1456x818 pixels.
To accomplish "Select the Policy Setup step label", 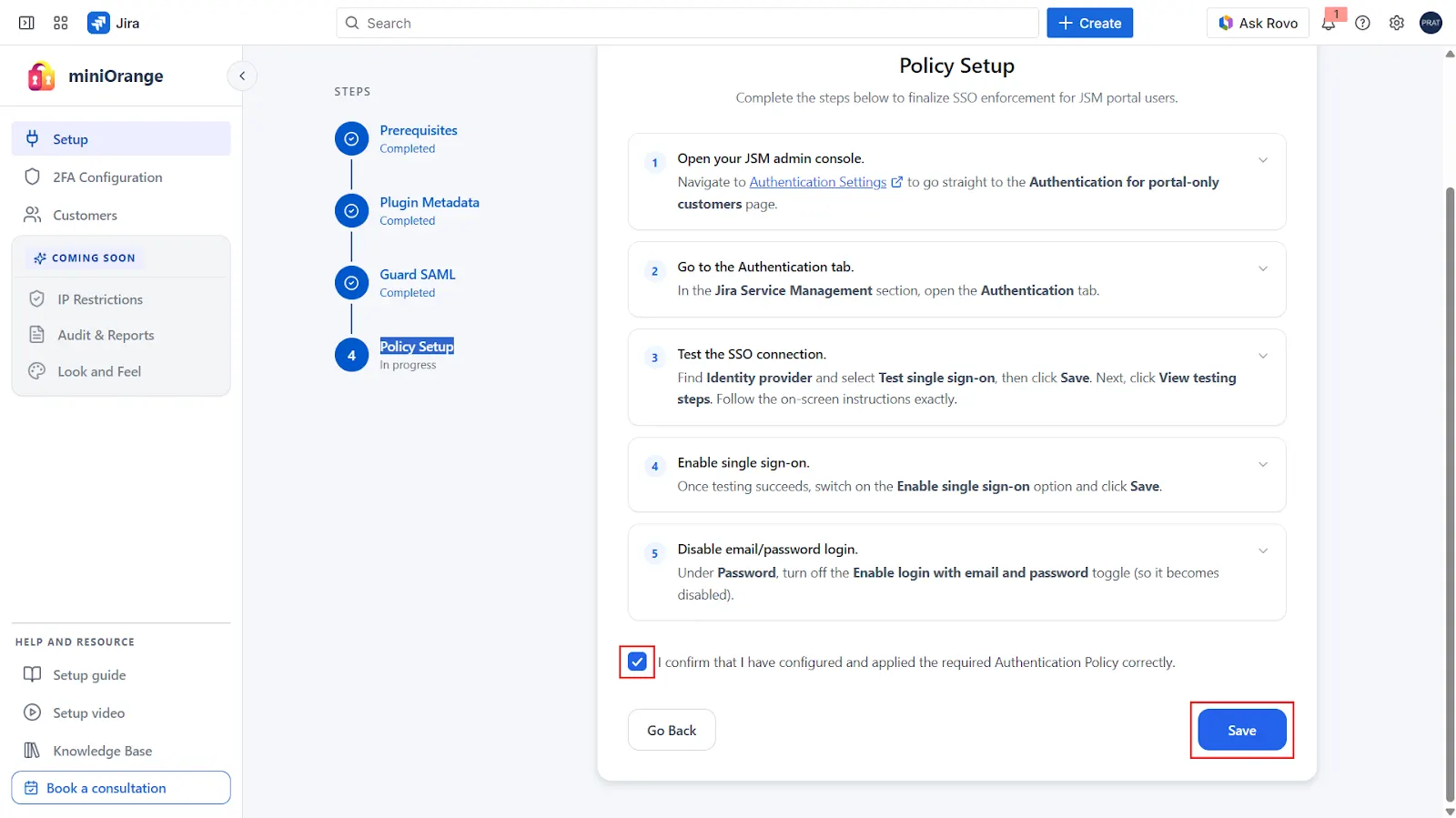I will click(417, 346).
